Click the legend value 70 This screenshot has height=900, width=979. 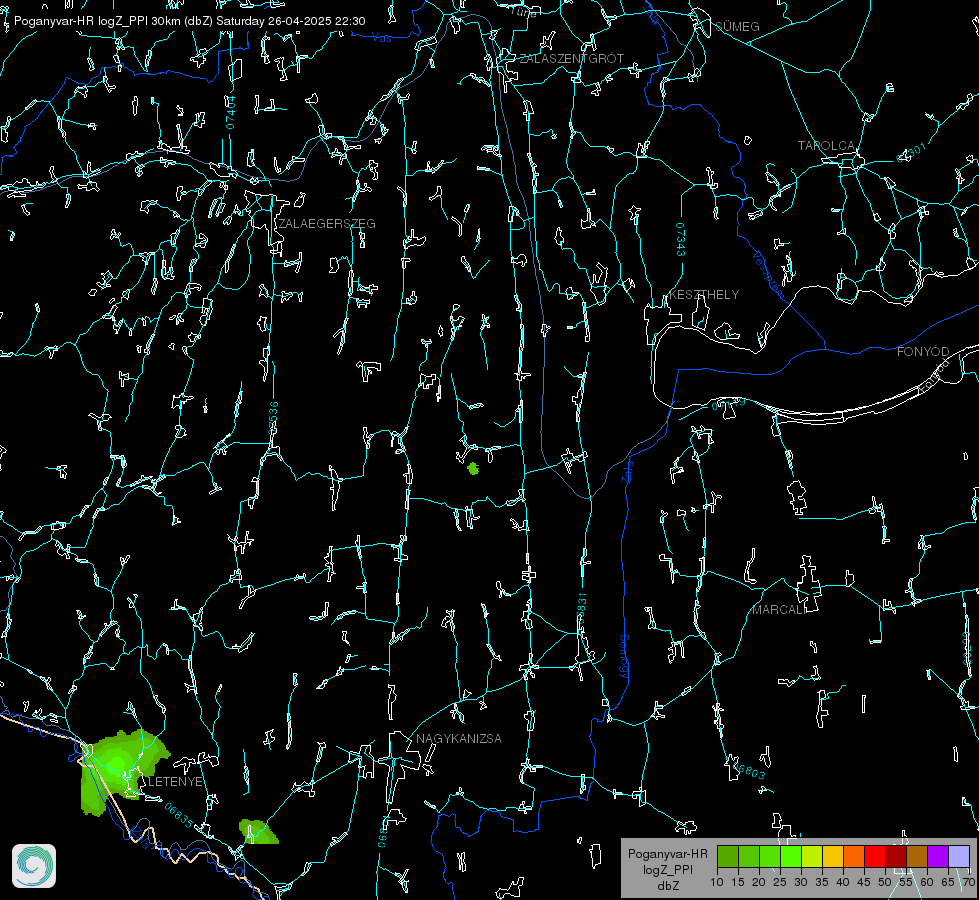coord(968,882)
